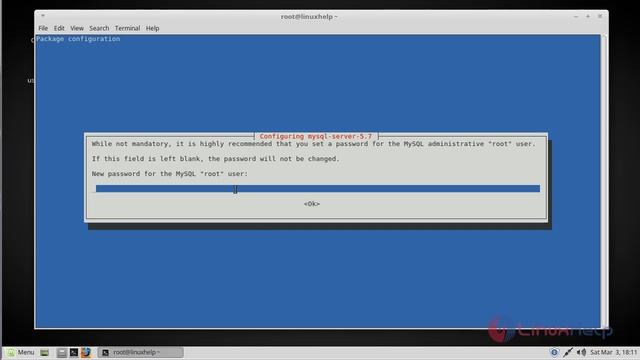Screen dimensions: 640x360
Task: Click the 'If this field is left blank' line
Action: 216,159
